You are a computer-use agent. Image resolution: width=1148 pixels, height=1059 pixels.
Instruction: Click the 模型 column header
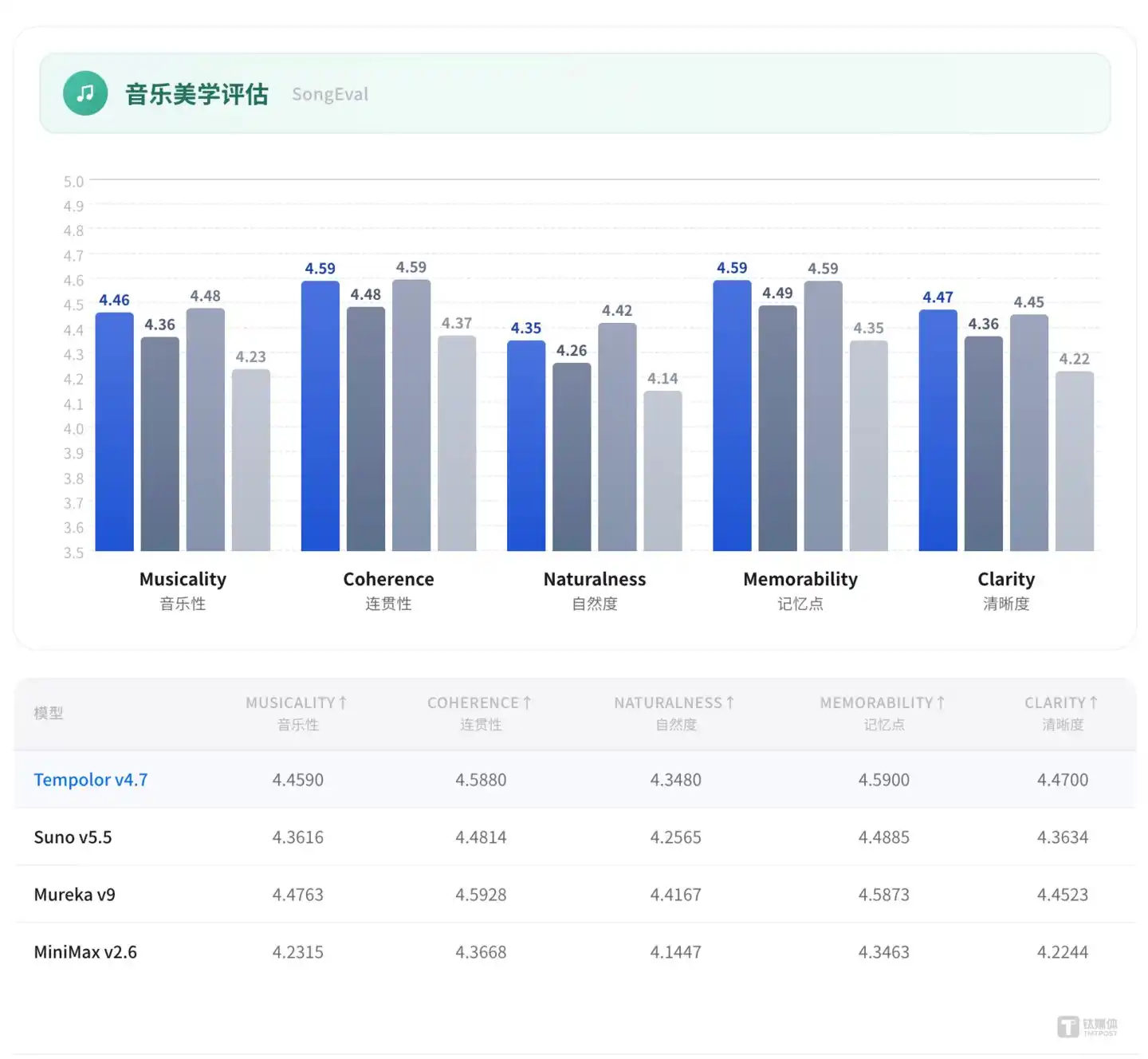point(49,713)
